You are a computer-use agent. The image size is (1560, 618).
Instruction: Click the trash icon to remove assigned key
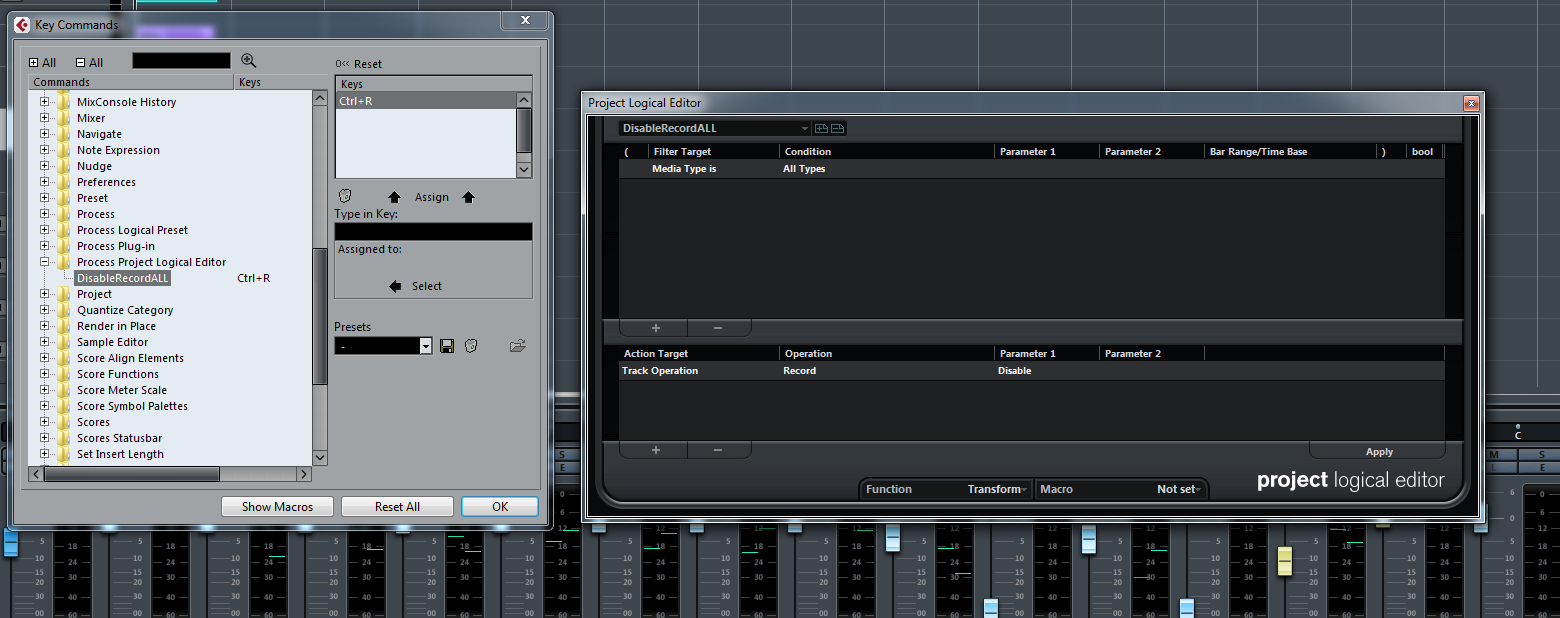tap(345, 196)
